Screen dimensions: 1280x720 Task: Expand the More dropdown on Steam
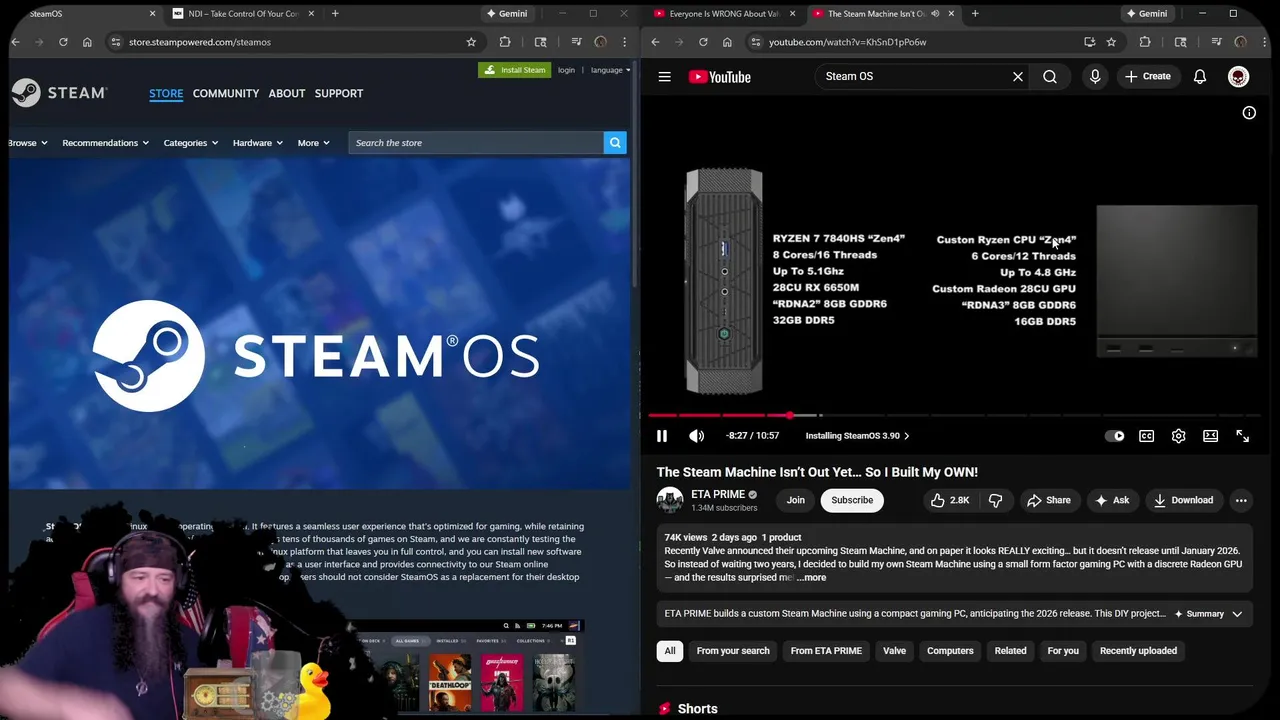(313, 143)
